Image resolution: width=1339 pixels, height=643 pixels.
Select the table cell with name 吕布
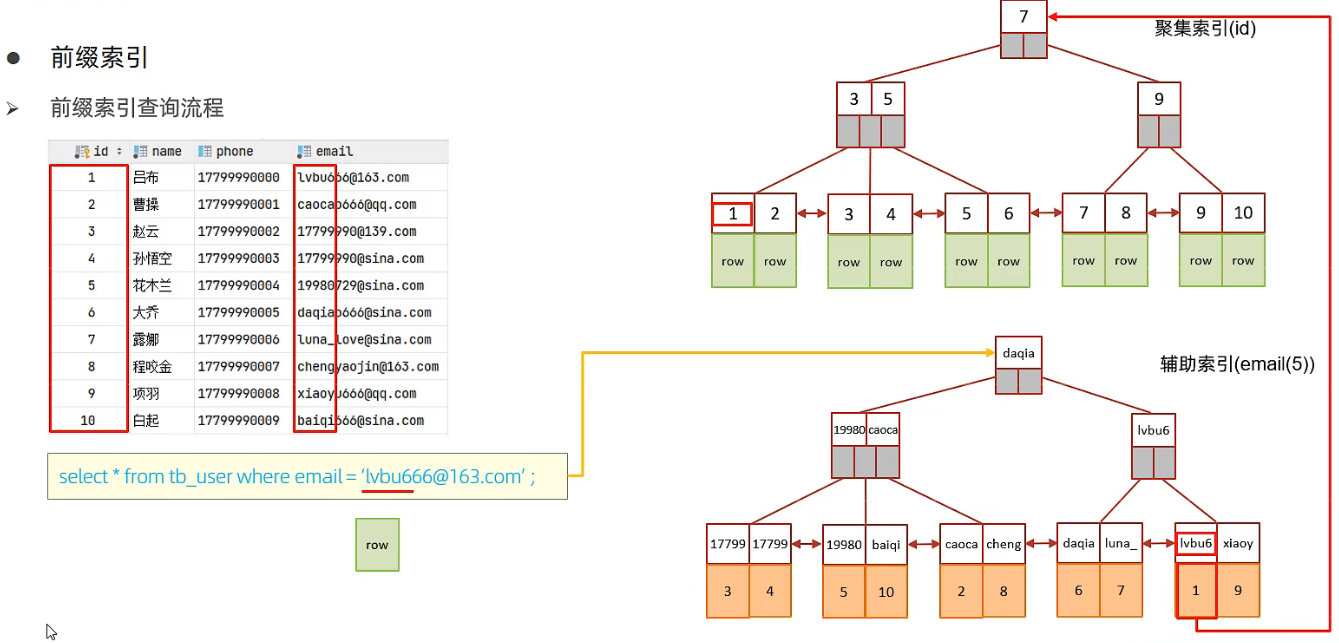point(146,178)
